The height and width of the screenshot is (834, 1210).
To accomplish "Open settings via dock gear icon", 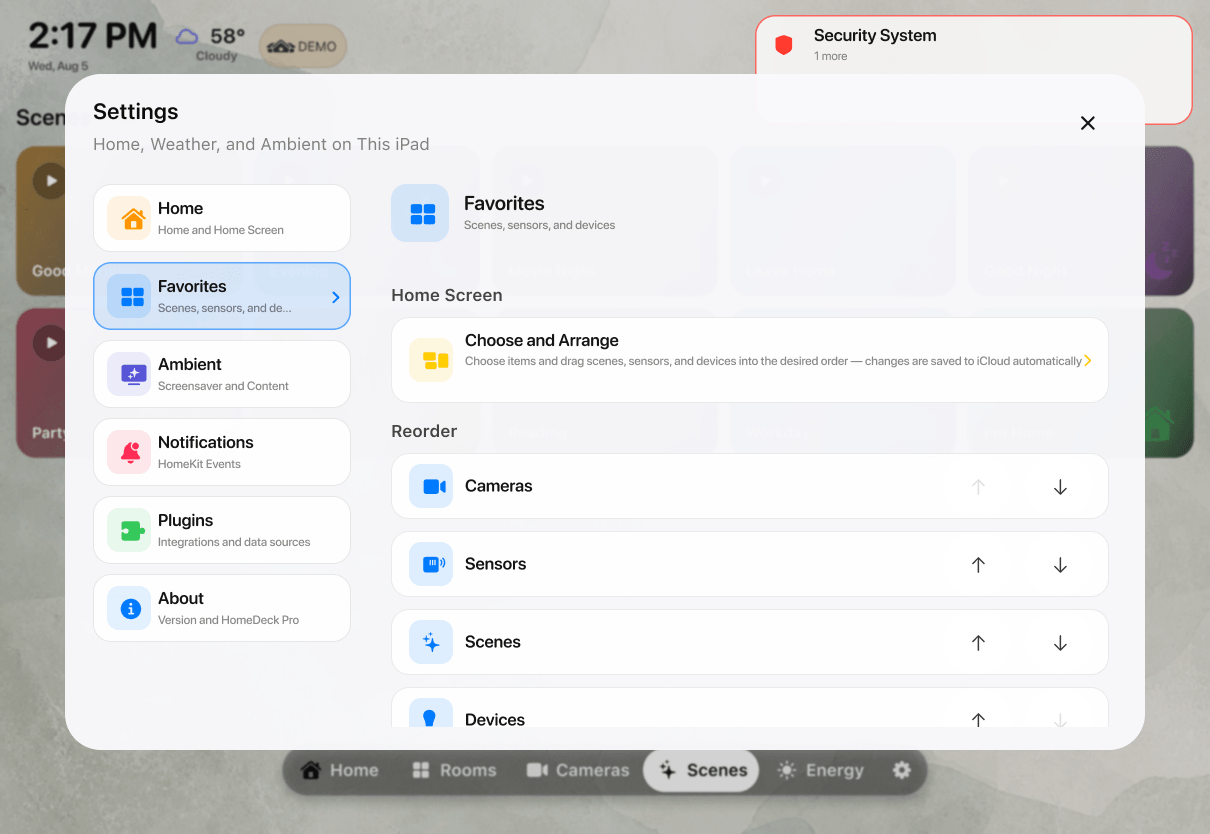I will pyautogui.click(x=902, y=770).
